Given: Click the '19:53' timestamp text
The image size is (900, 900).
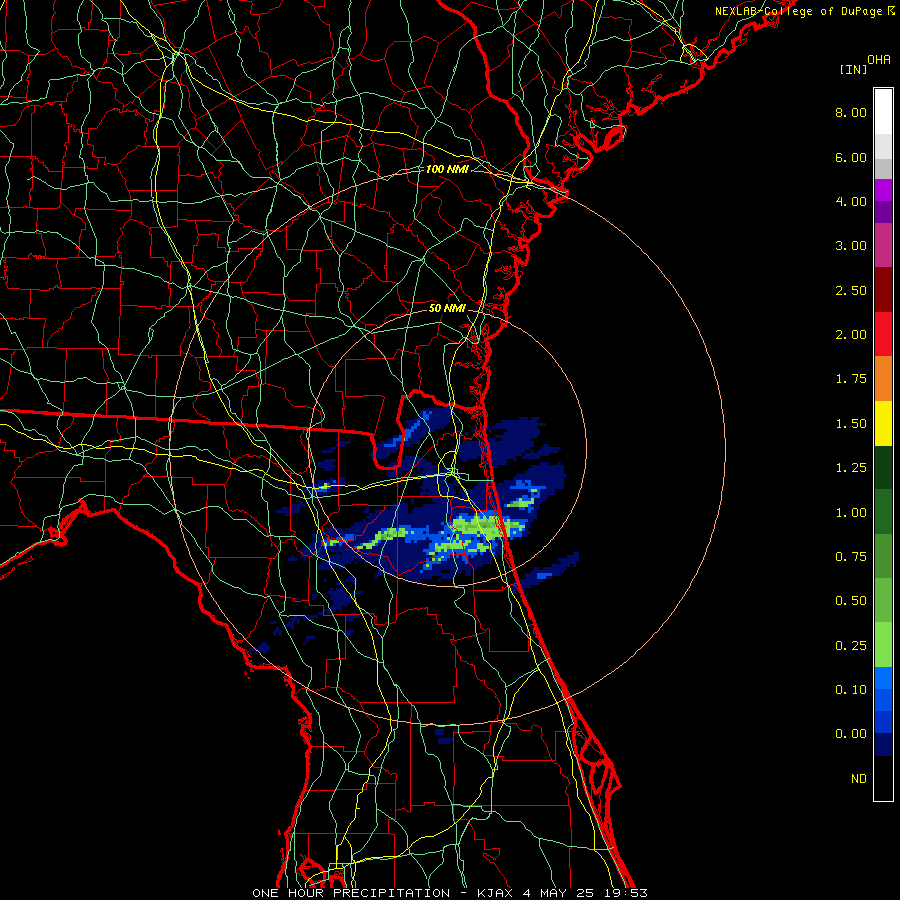Looking at the screenshot, I should pos(626,893).
